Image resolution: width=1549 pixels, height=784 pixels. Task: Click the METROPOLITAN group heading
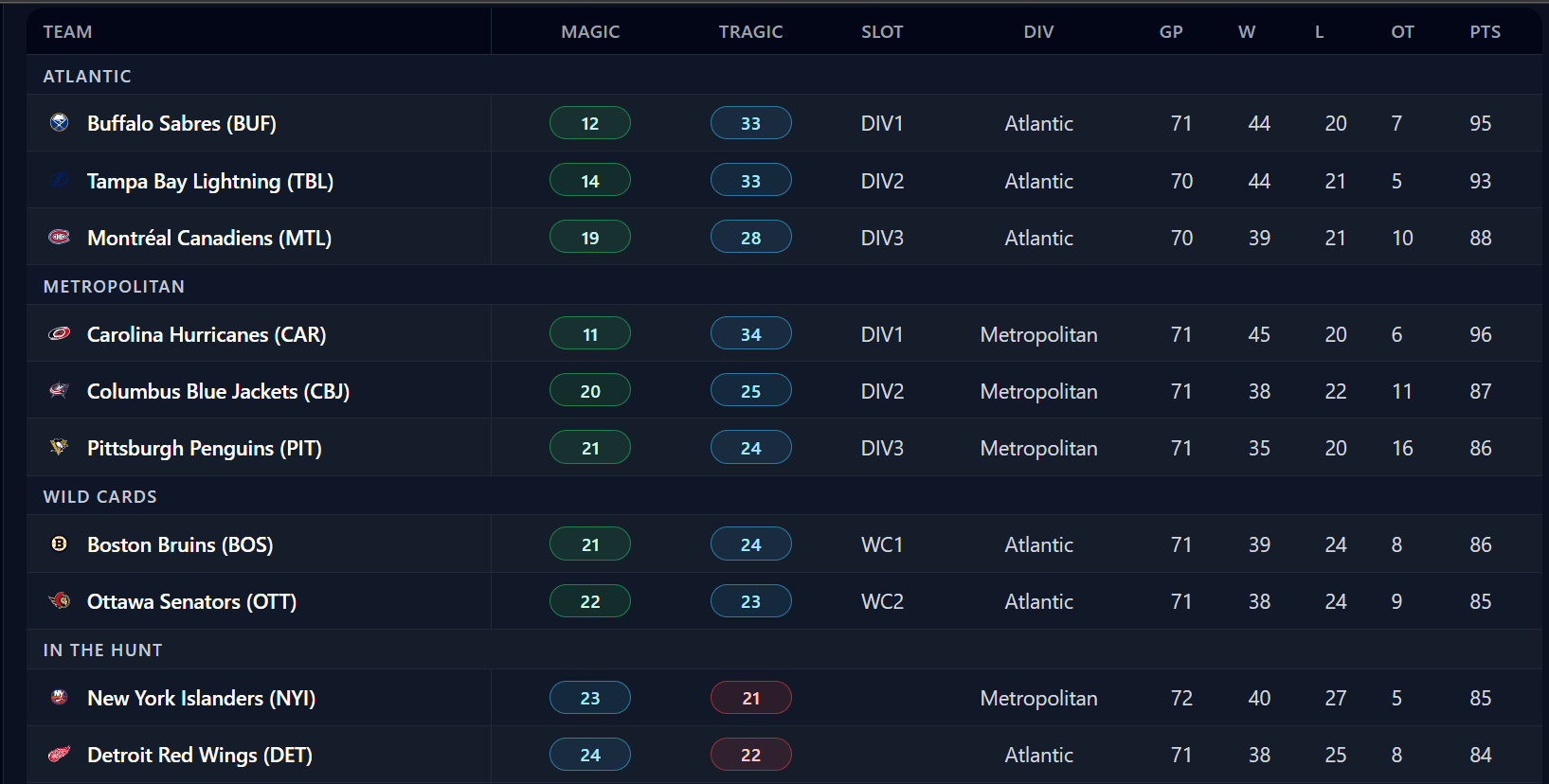point(114,287)
